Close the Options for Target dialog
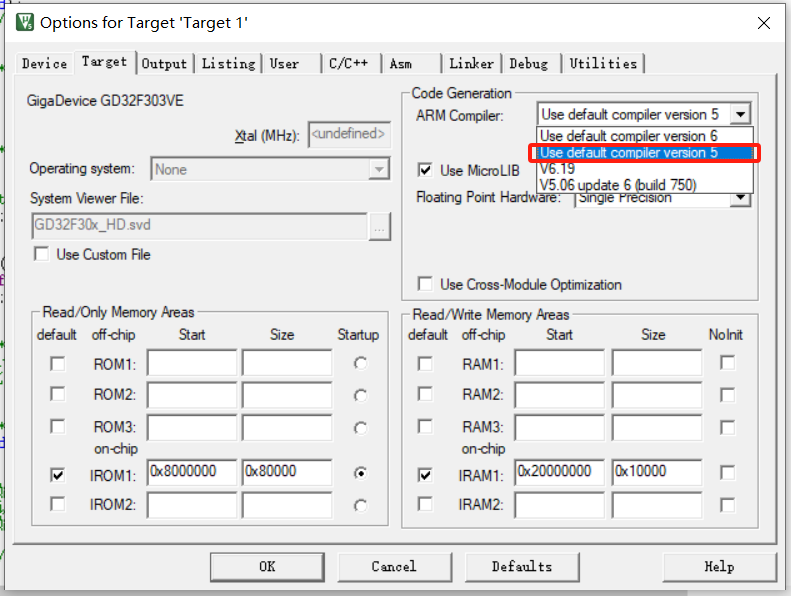Viewport: 791px width, 596px height. click(764, 23)
